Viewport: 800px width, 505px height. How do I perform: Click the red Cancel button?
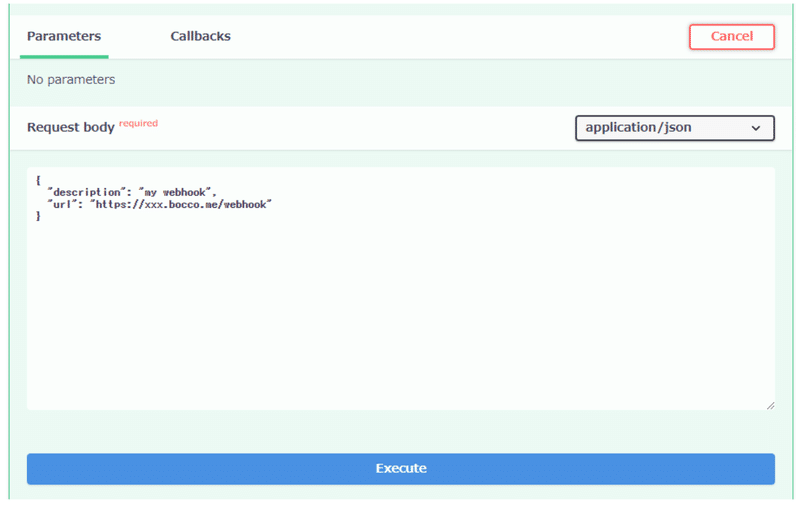point(732,37)
